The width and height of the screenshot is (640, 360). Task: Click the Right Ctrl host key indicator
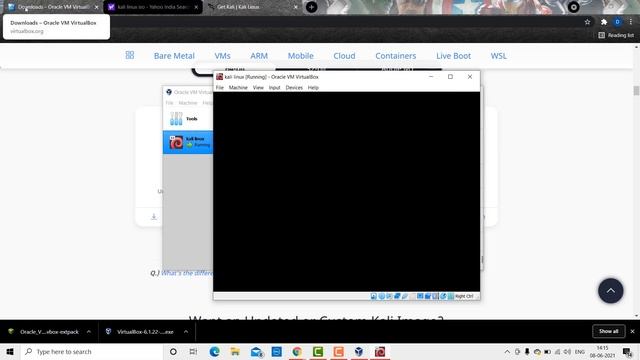tap(464, 296)
